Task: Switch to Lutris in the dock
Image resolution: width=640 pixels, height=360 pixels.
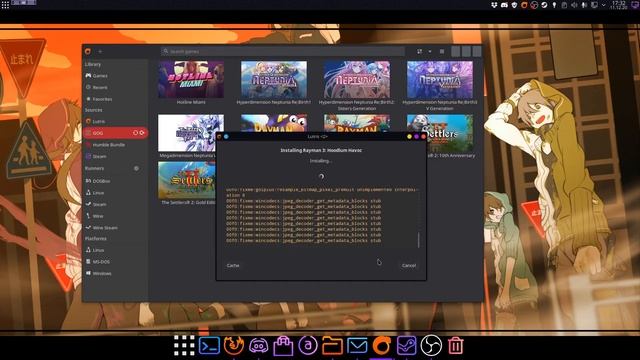Action: coord(382,346)
